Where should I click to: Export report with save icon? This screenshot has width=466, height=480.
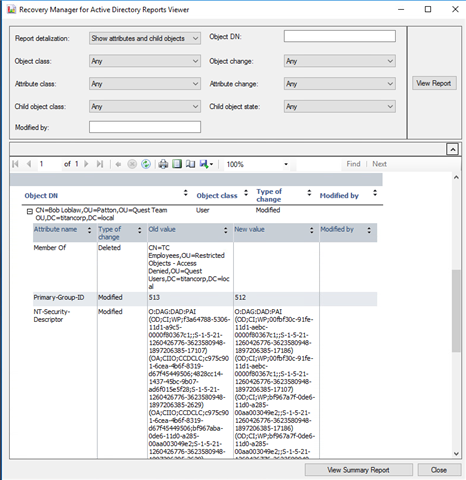[x=206, y=164]
